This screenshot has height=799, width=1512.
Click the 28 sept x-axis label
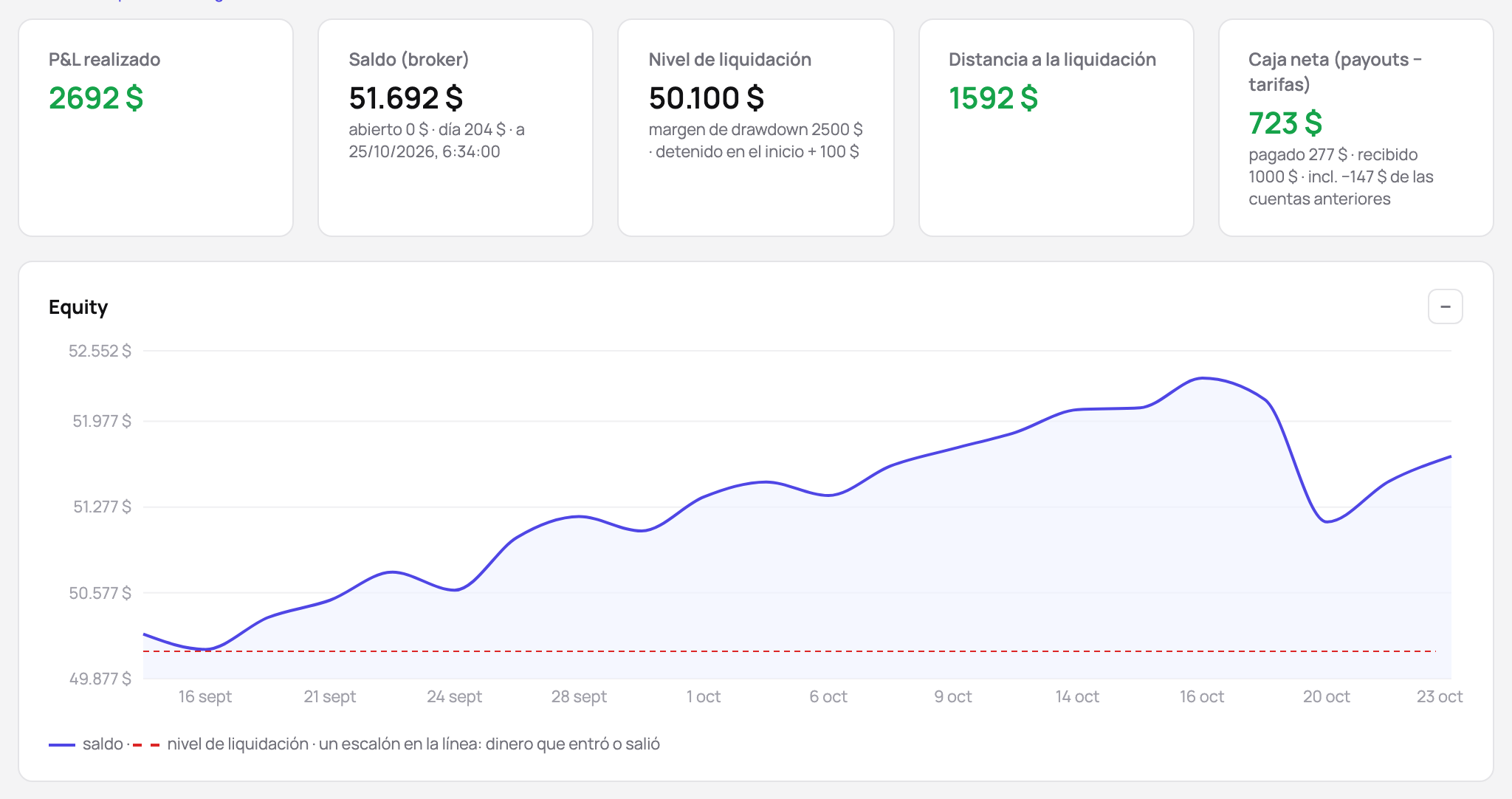tap(579, 696)
